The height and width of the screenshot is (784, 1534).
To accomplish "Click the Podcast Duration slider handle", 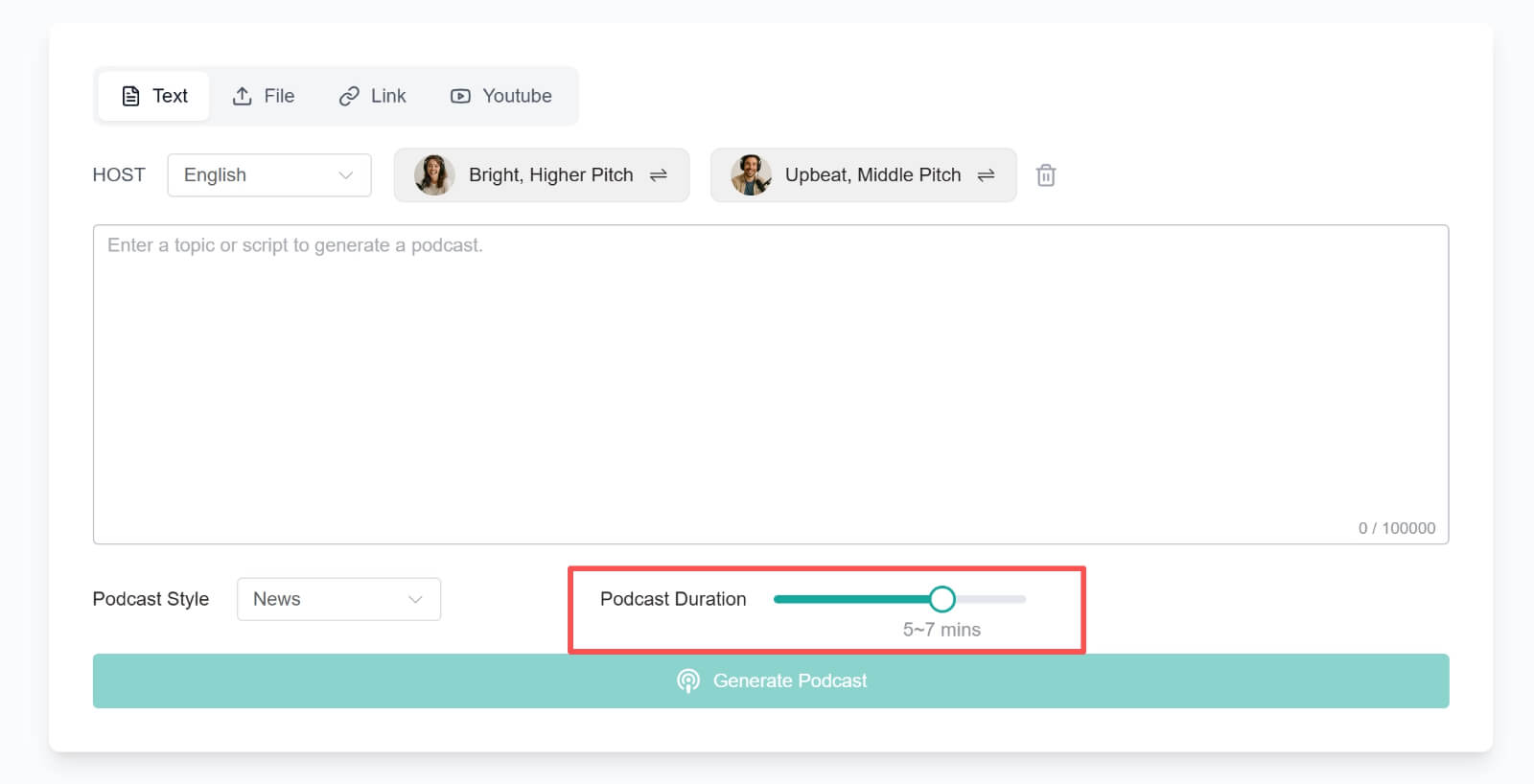I will pyautogui.click(x=942, y=599).
